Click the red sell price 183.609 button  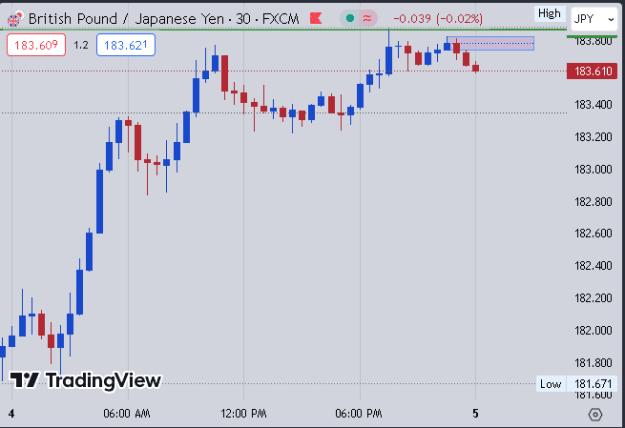[36, 45]
